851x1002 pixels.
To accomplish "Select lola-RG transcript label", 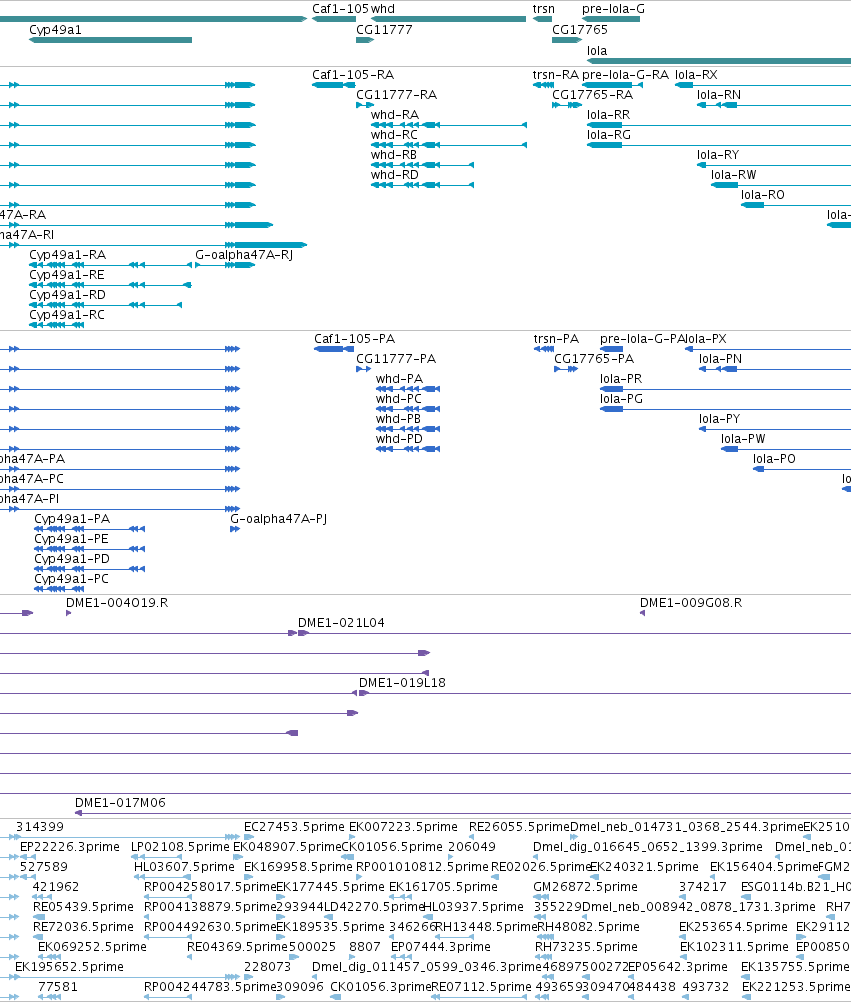I will pos(609,135).
